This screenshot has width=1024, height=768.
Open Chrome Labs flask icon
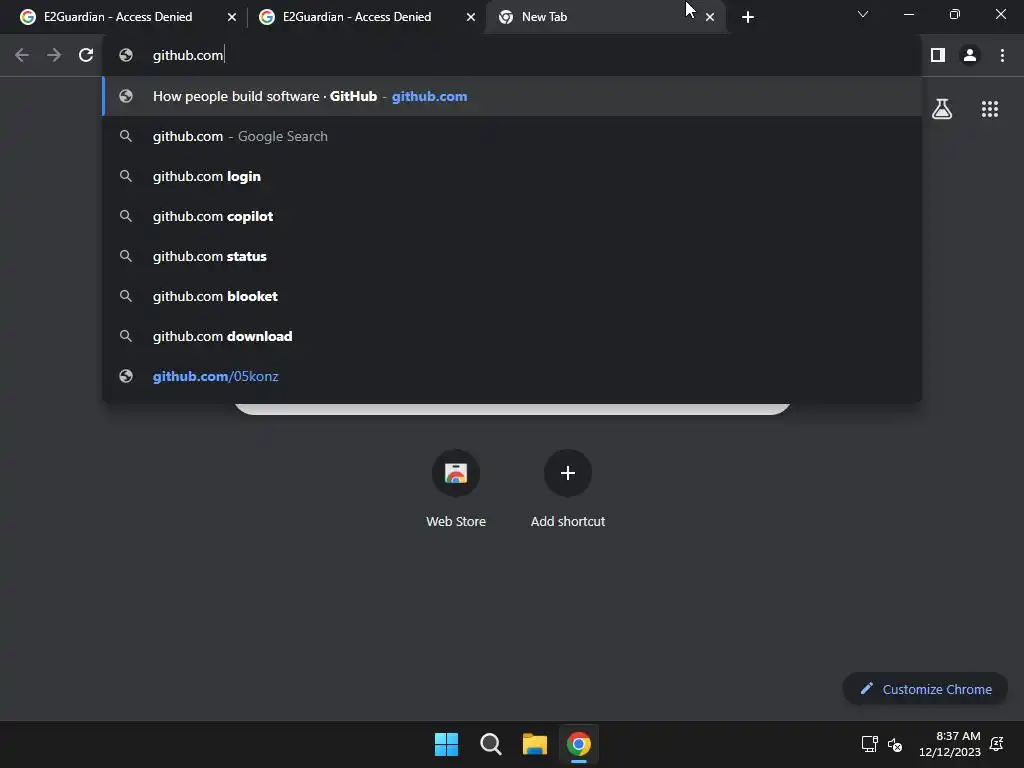[x=942, y=109]
